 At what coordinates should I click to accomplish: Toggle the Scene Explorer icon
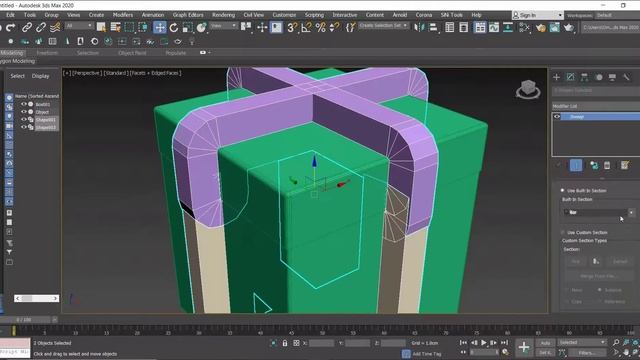[x=449, y=27]
